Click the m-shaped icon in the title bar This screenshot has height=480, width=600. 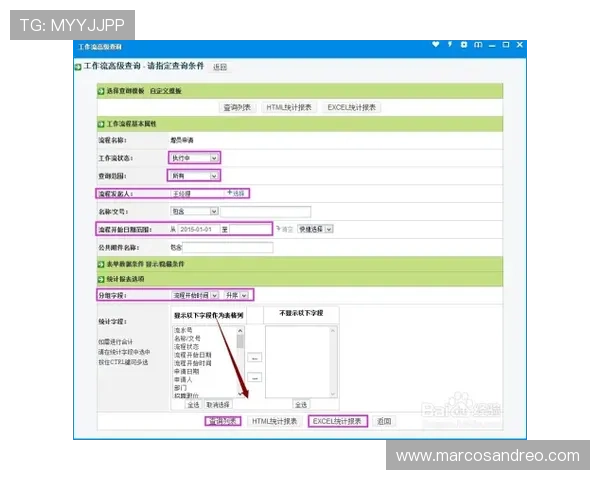pos(478,45)
